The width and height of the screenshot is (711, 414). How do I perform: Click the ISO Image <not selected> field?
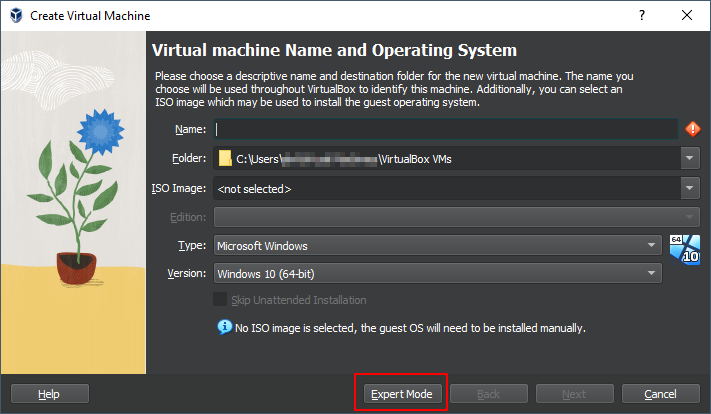click(447, 188)
